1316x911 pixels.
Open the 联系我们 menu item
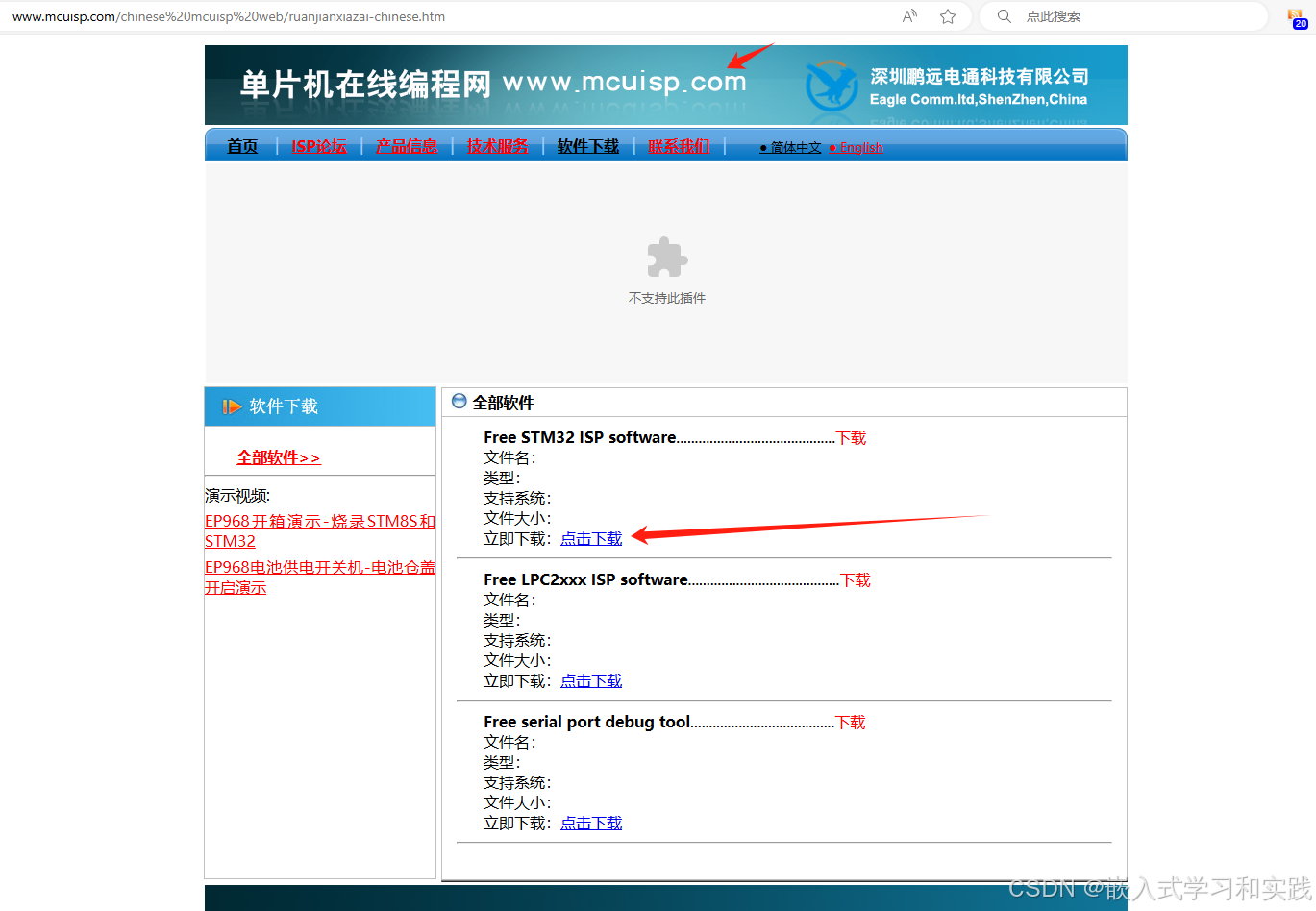coord(679,146)
